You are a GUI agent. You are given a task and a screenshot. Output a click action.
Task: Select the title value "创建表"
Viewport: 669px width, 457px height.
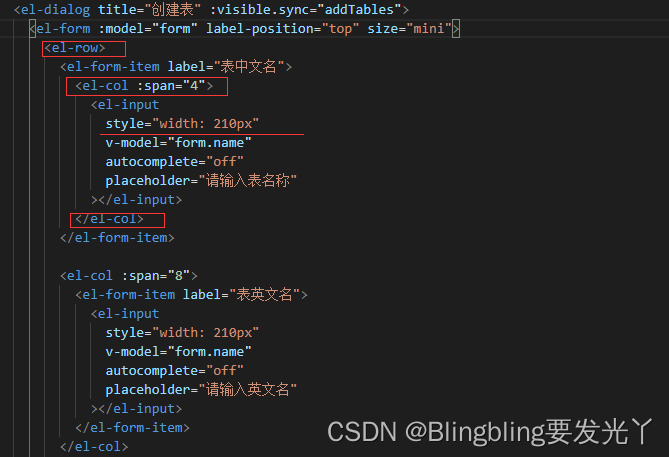click(x=173, y=9)
